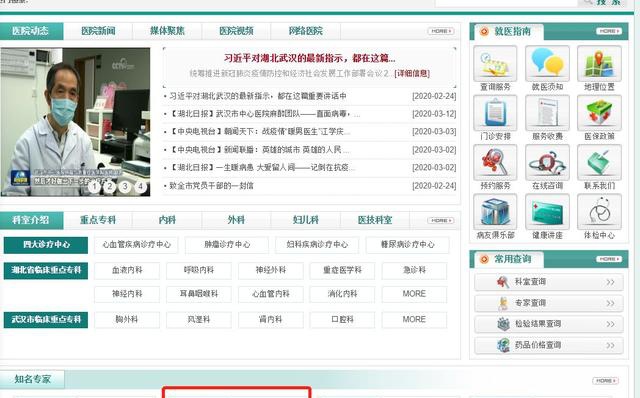Viewport: 640px width, 398px height.
Task: Switch to slide 4 of the news carousel
Action: [140, 187]
